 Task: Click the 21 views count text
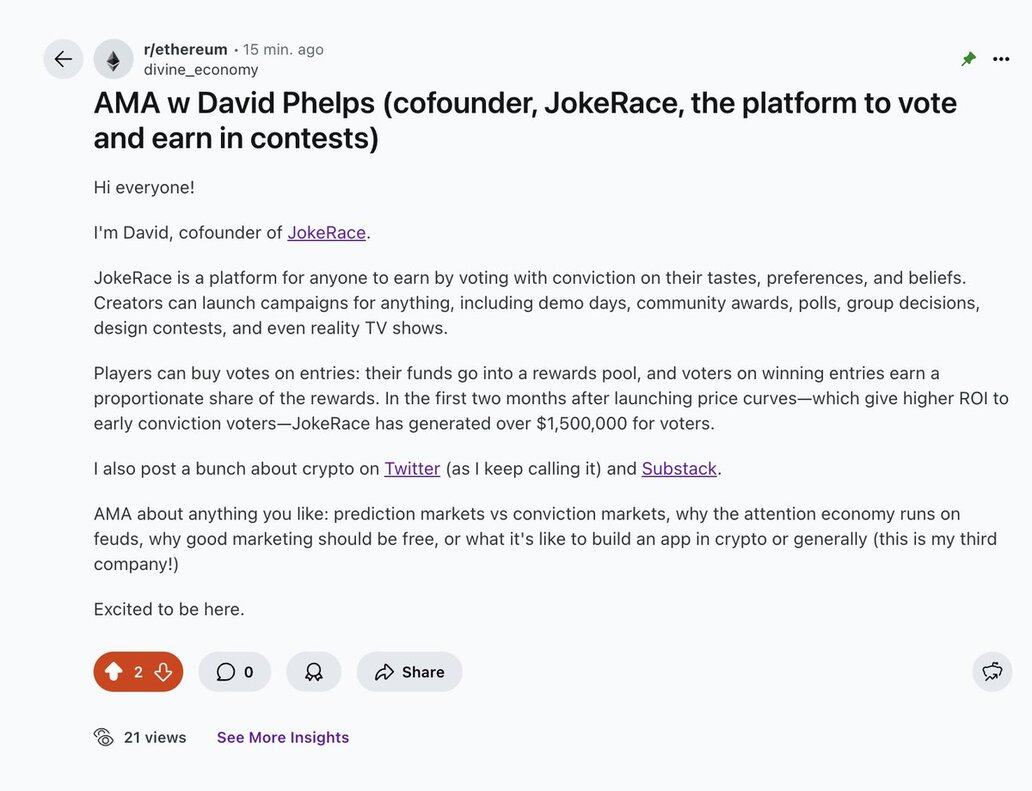(x=155, y=737)
